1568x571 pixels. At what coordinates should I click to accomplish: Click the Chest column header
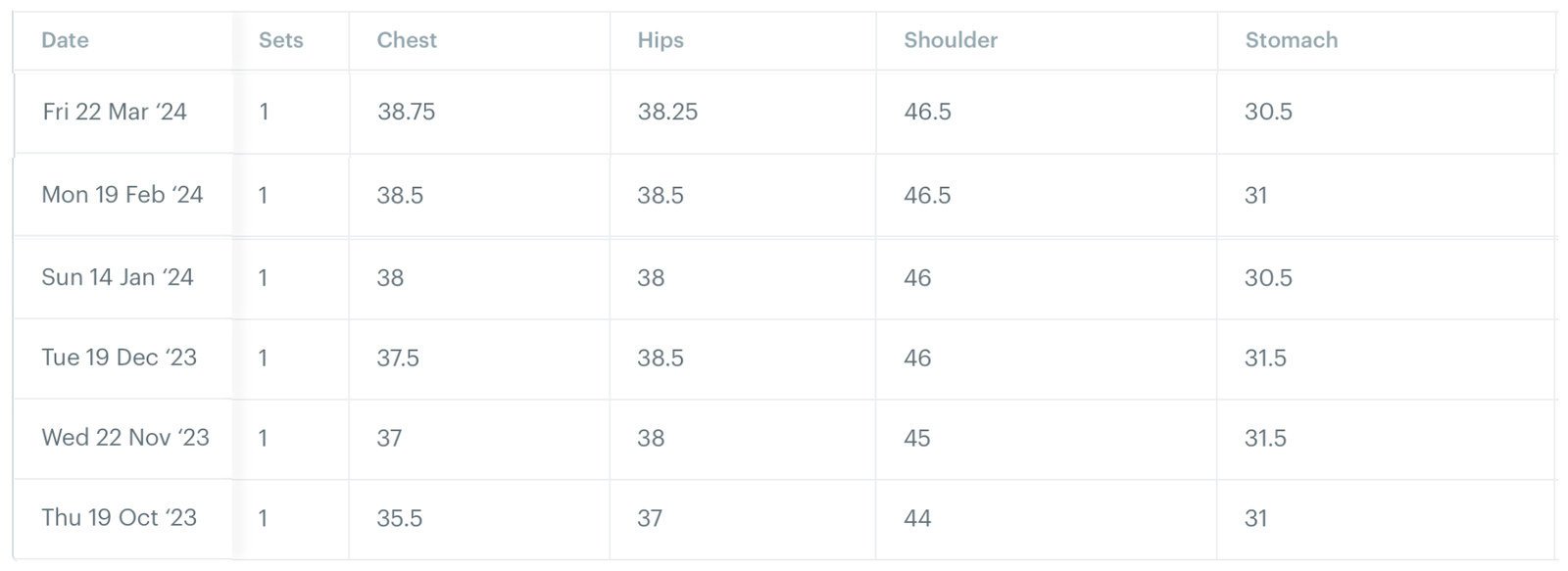pos(407,40)
